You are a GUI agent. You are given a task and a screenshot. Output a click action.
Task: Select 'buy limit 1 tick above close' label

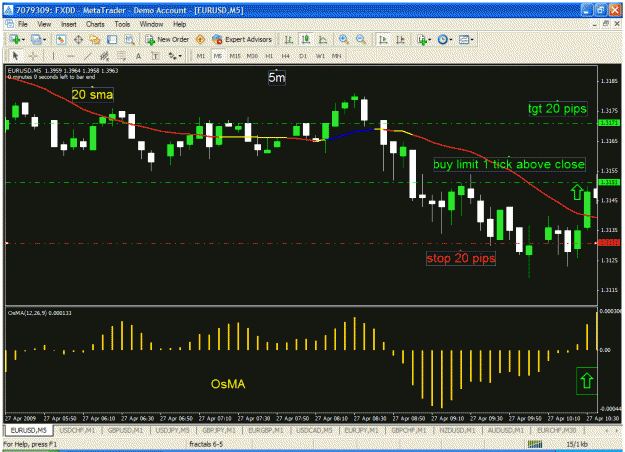[509, 164]
